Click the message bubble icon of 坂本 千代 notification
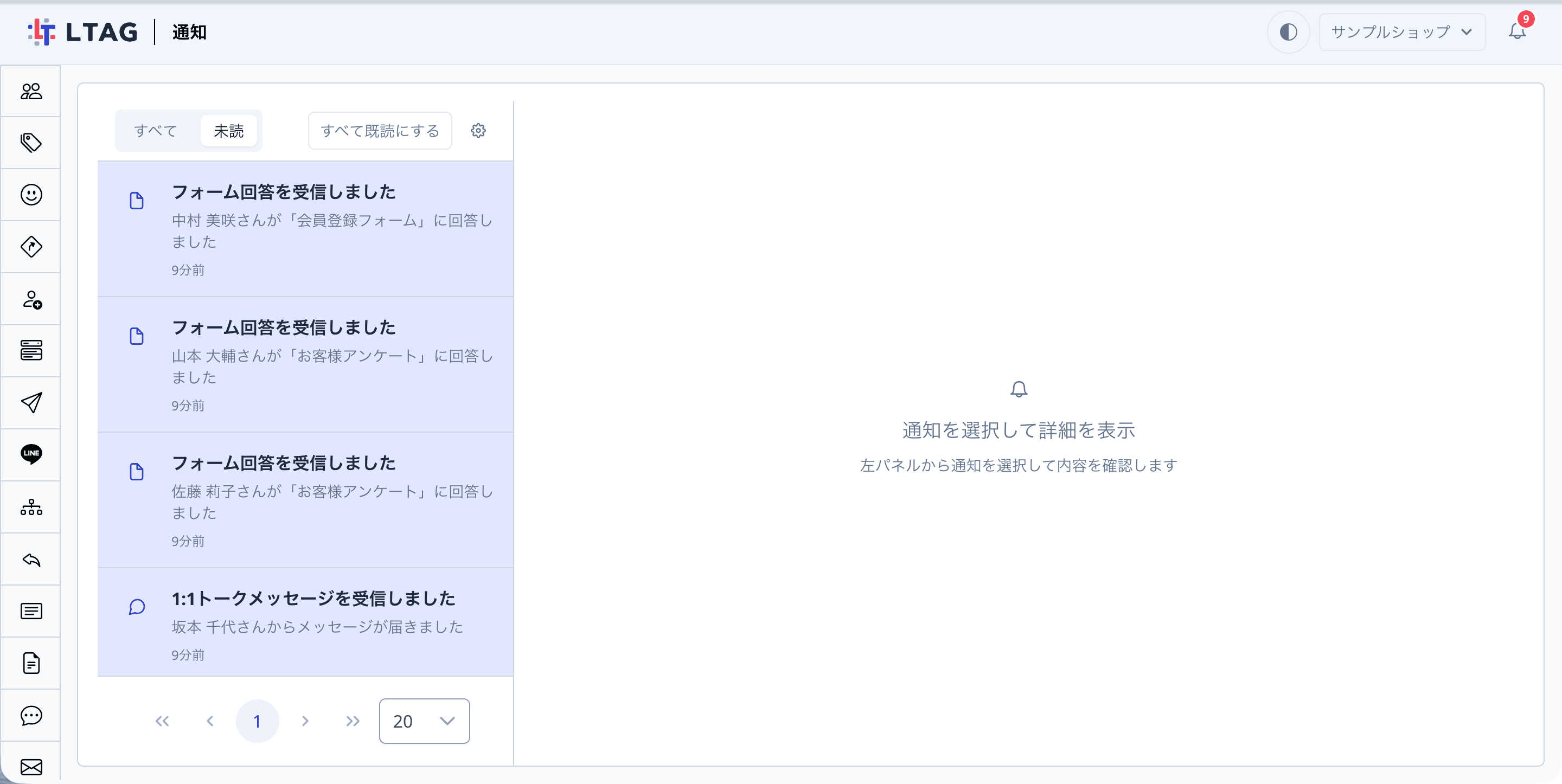 (137, 607)
